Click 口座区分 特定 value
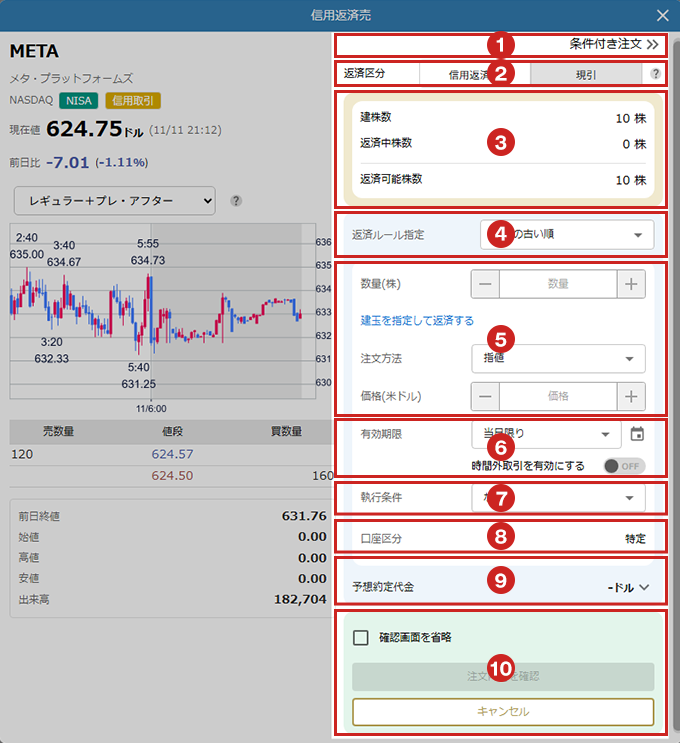The image size is (680, 743). tap(635, 539)
